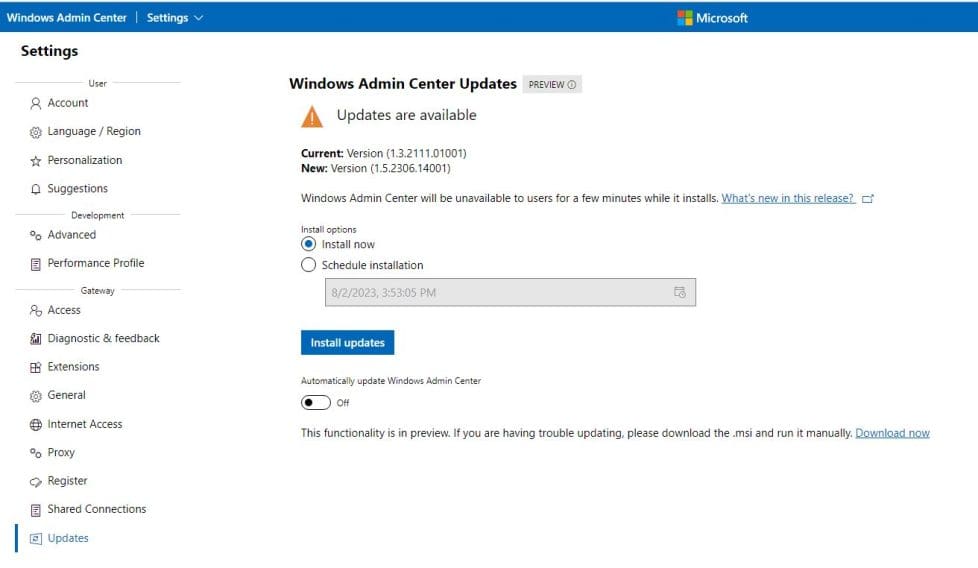Click the Updates are available heading
978x568 pixels.
pos(407,115)
